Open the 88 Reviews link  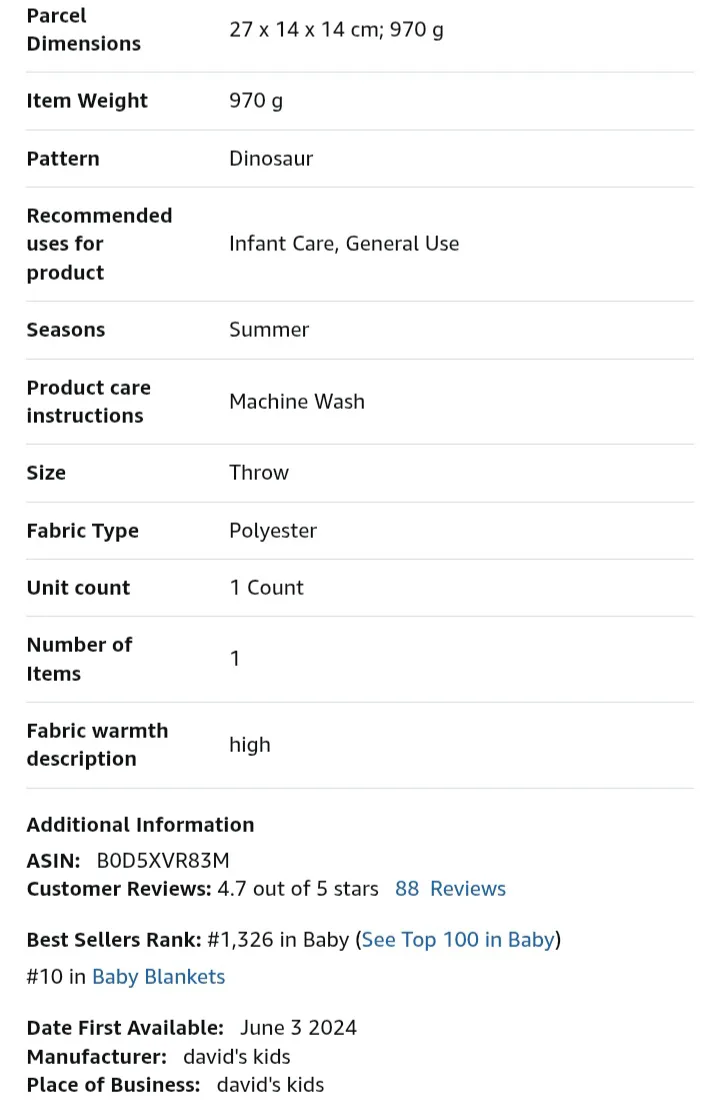[450, 889]
